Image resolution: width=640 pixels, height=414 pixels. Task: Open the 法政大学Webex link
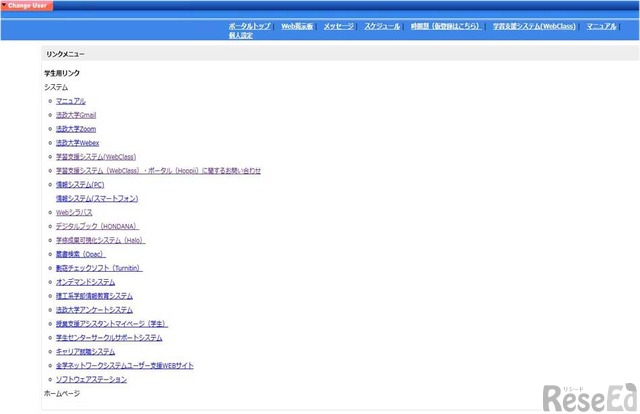tap(77, 143)
